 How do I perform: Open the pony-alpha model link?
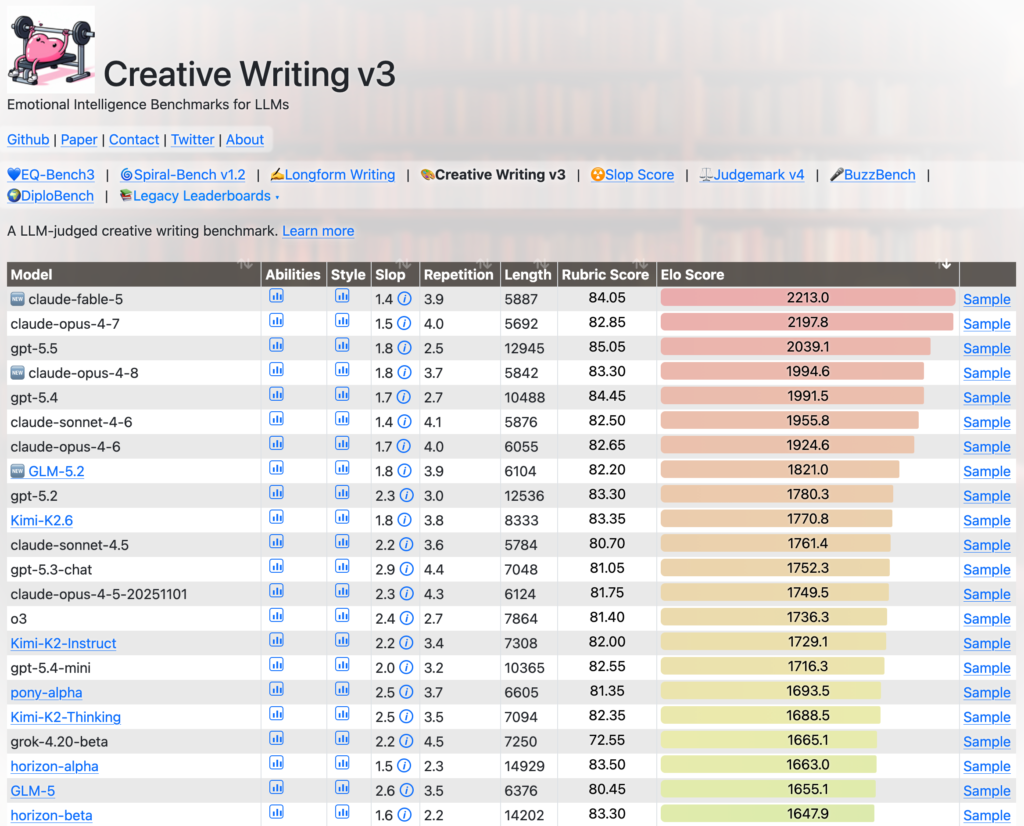click(x=46, y=693)
